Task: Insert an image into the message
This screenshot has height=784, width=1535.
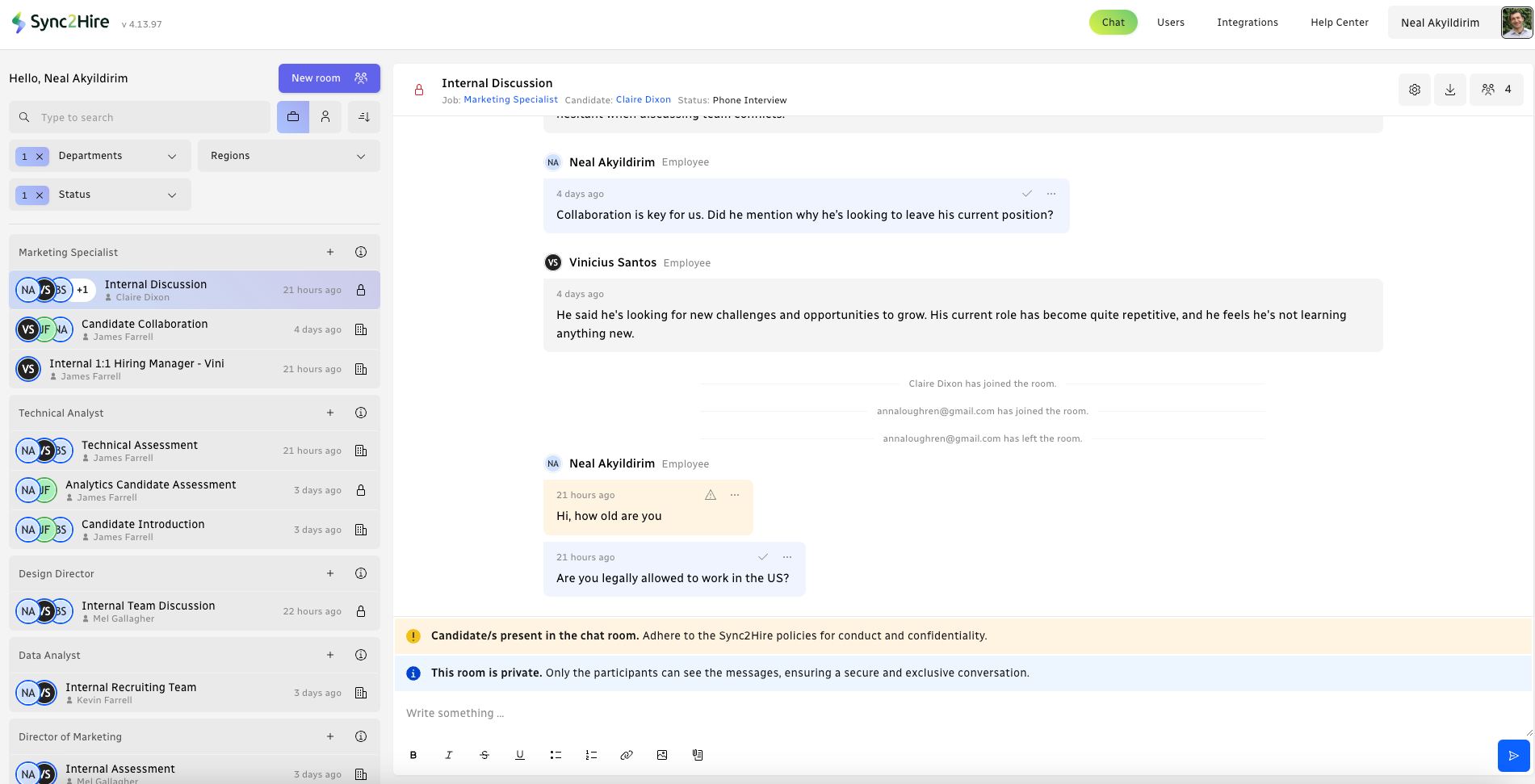Action: pos(662,755)
